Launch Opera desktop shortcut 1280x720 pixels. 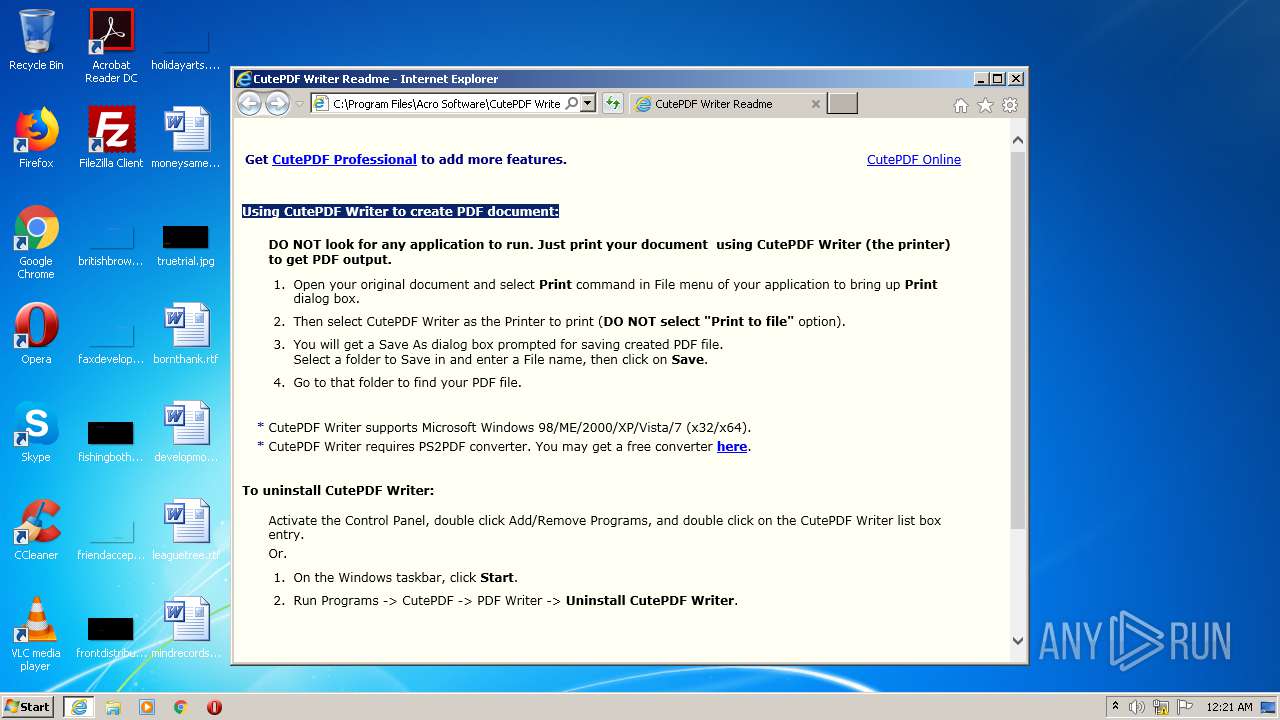point(36,334)
